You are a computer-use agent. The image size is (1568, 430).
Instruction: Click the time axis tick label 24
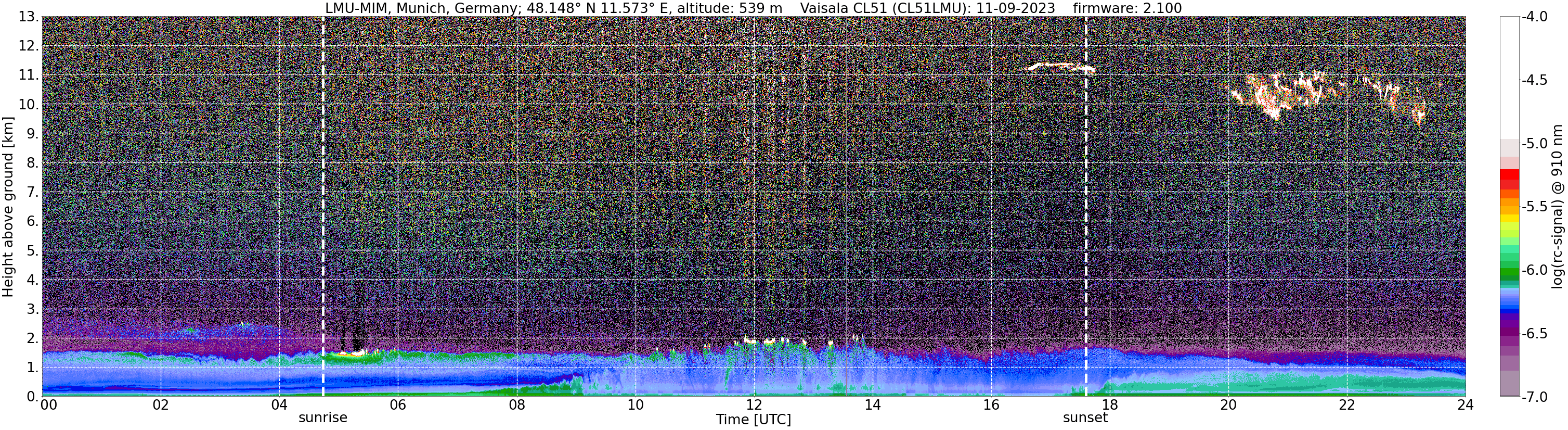coord(1465,405)
